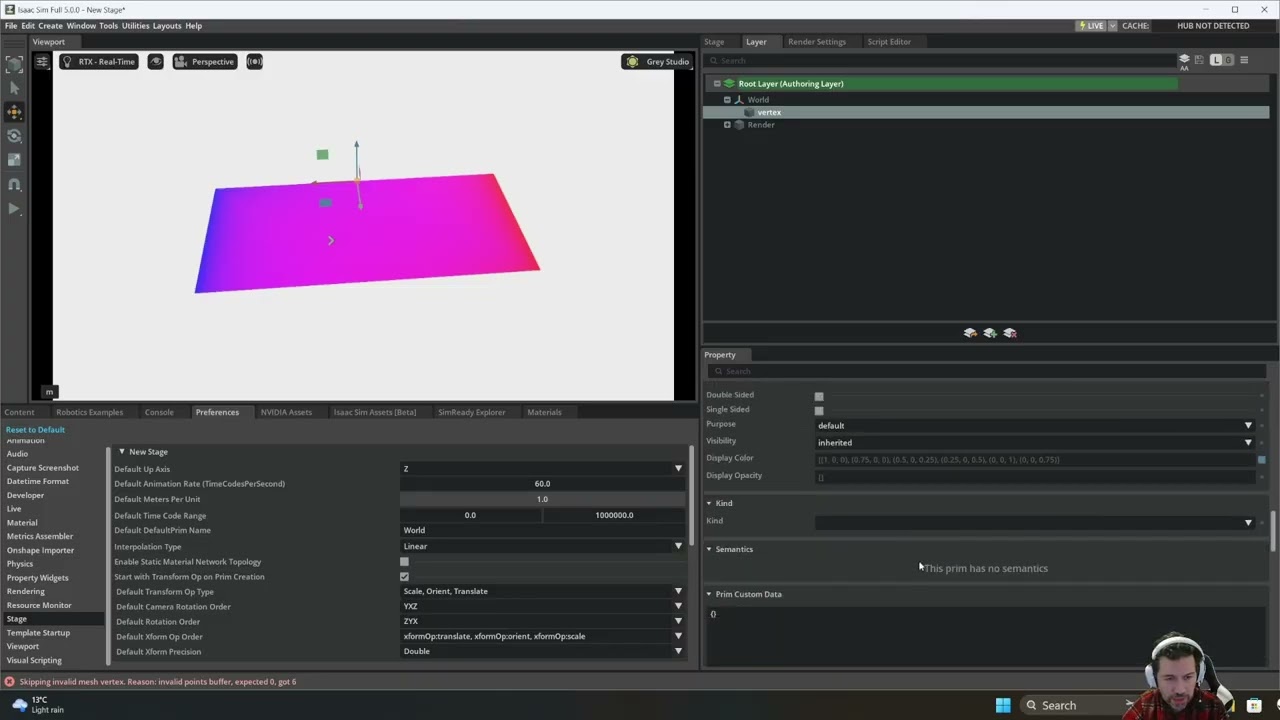Open the Grey Studio lighting menu
1280x720 pixels.
657,62
